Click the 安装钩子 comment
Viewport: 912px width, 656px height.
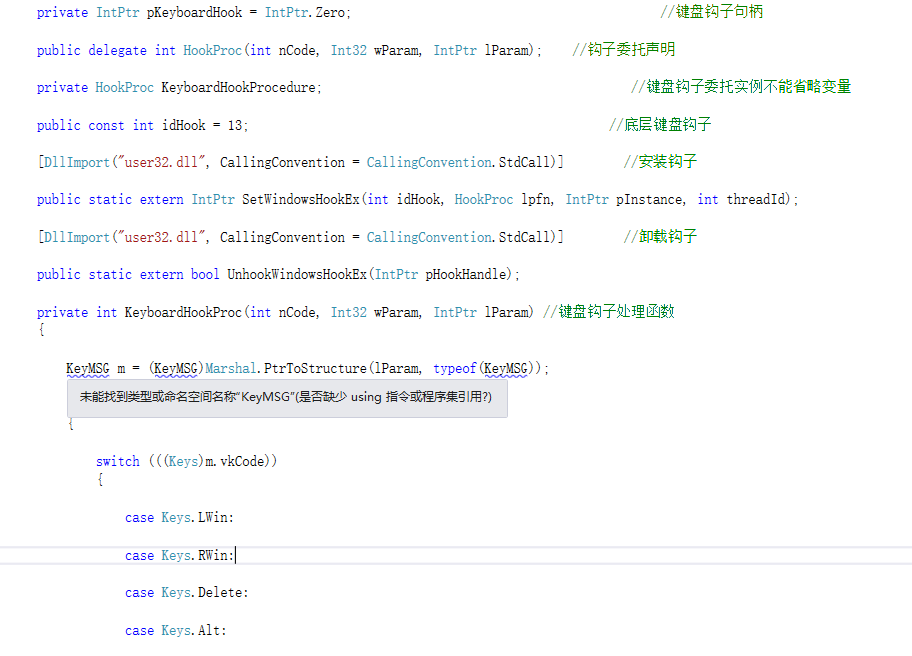point(660,162)
